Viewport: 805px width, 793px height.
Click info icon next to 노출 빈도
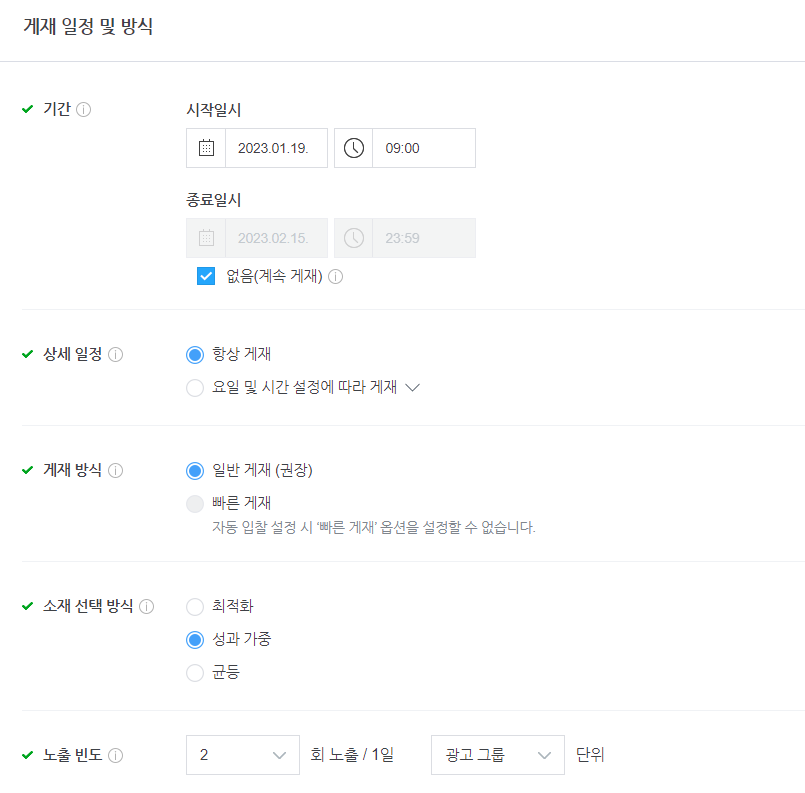click(116, 755)
